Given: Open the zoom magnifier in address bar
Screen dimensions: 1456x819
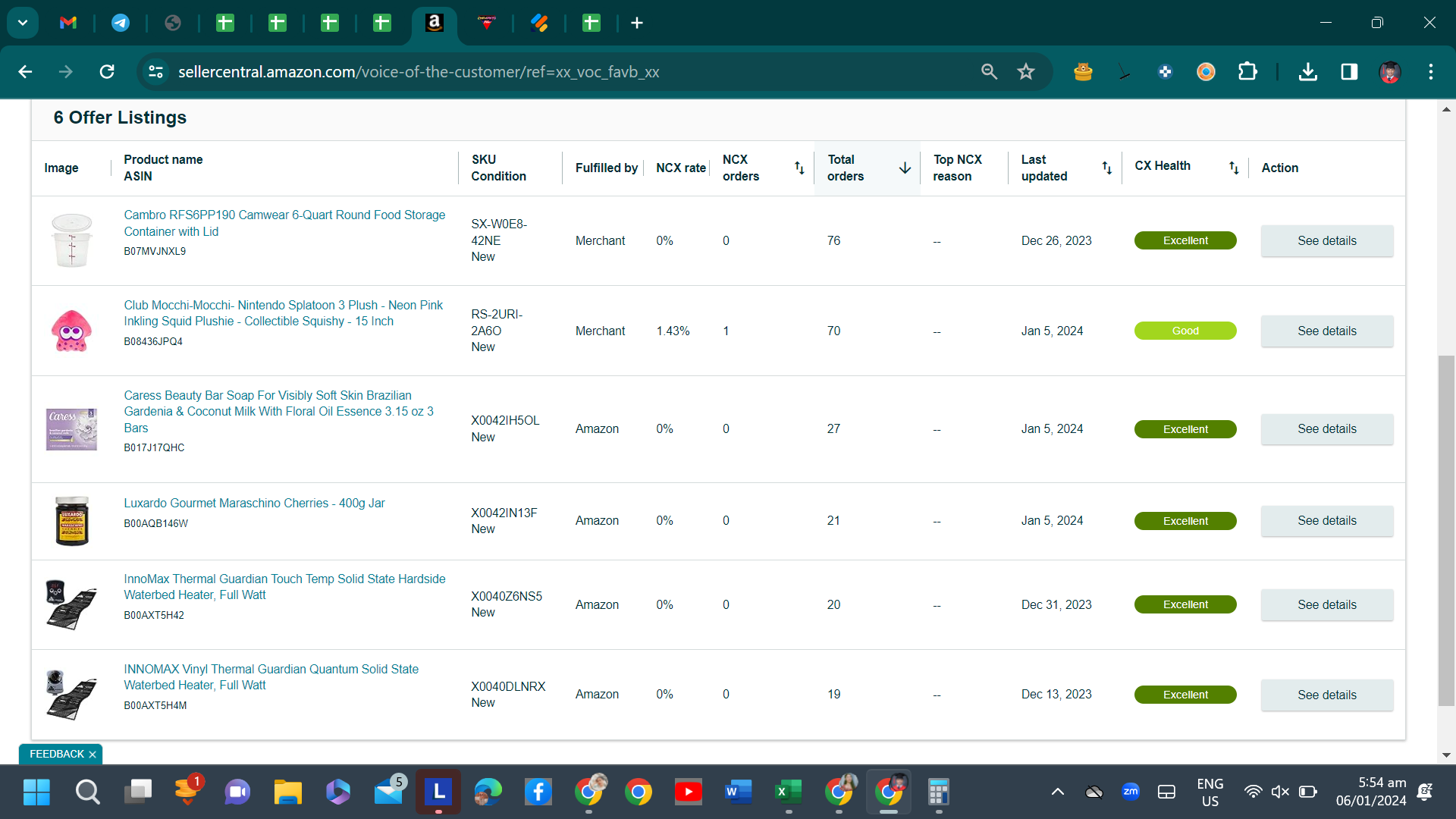Looking at the screenshot, I should 989,71.
